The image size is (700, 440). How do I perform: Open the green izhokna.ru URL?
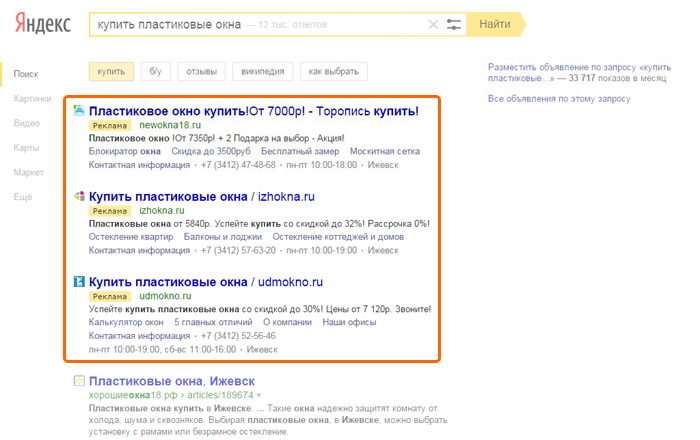(x=162, y=210)
